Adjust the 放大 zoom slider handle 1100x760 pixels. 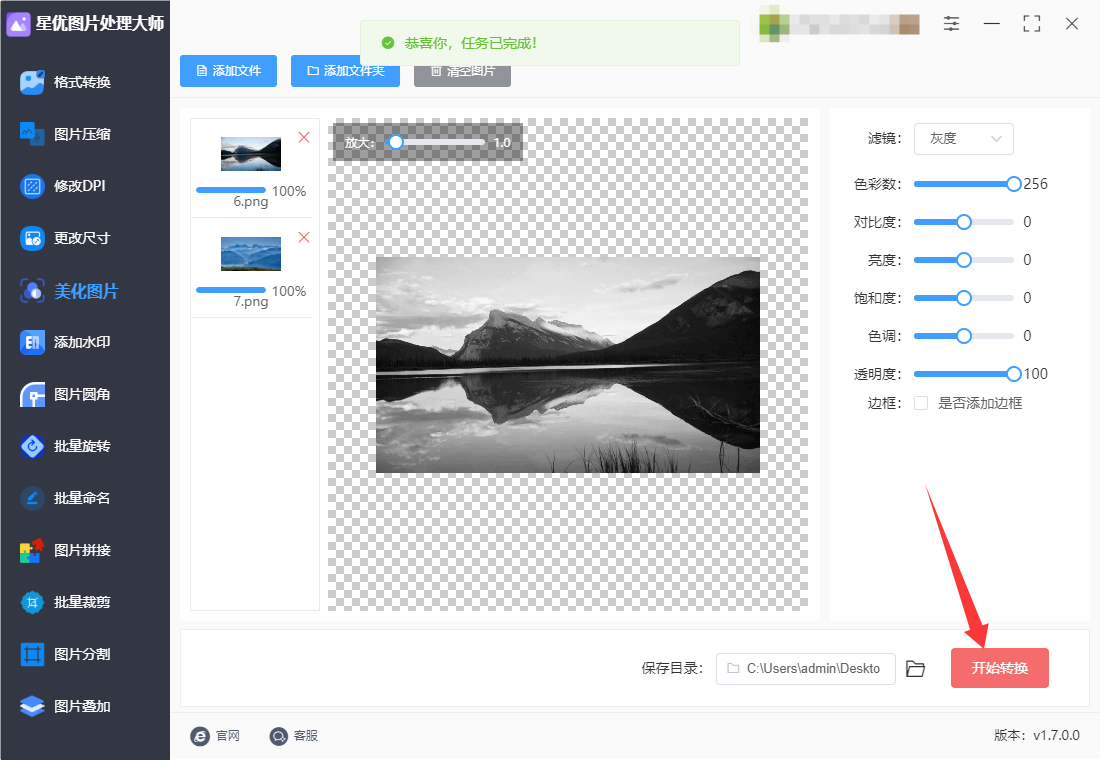click(x=396, y=142)
